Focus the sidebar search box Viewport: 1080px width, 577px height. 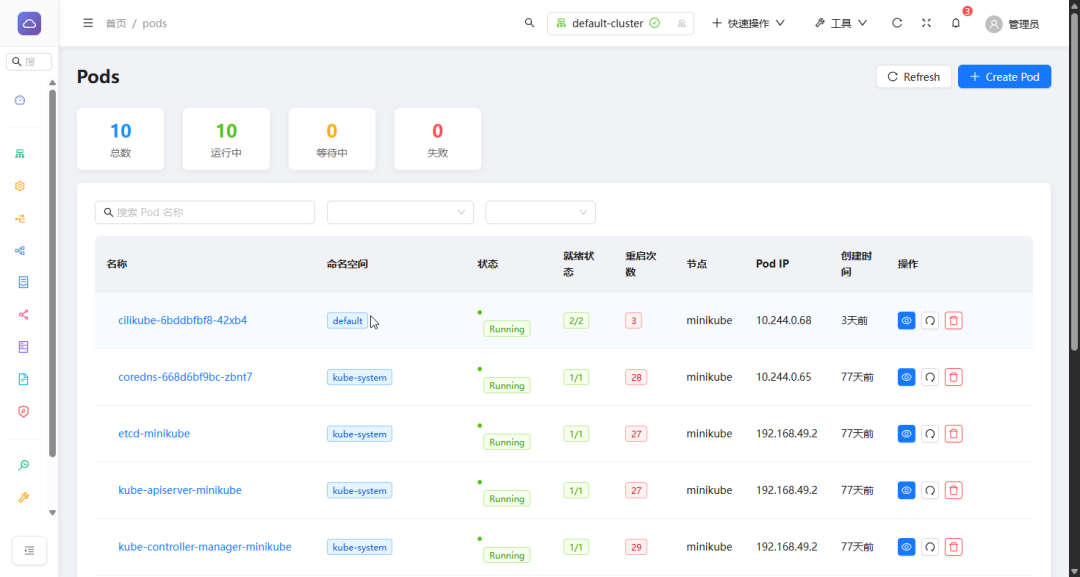coord(29,61)
